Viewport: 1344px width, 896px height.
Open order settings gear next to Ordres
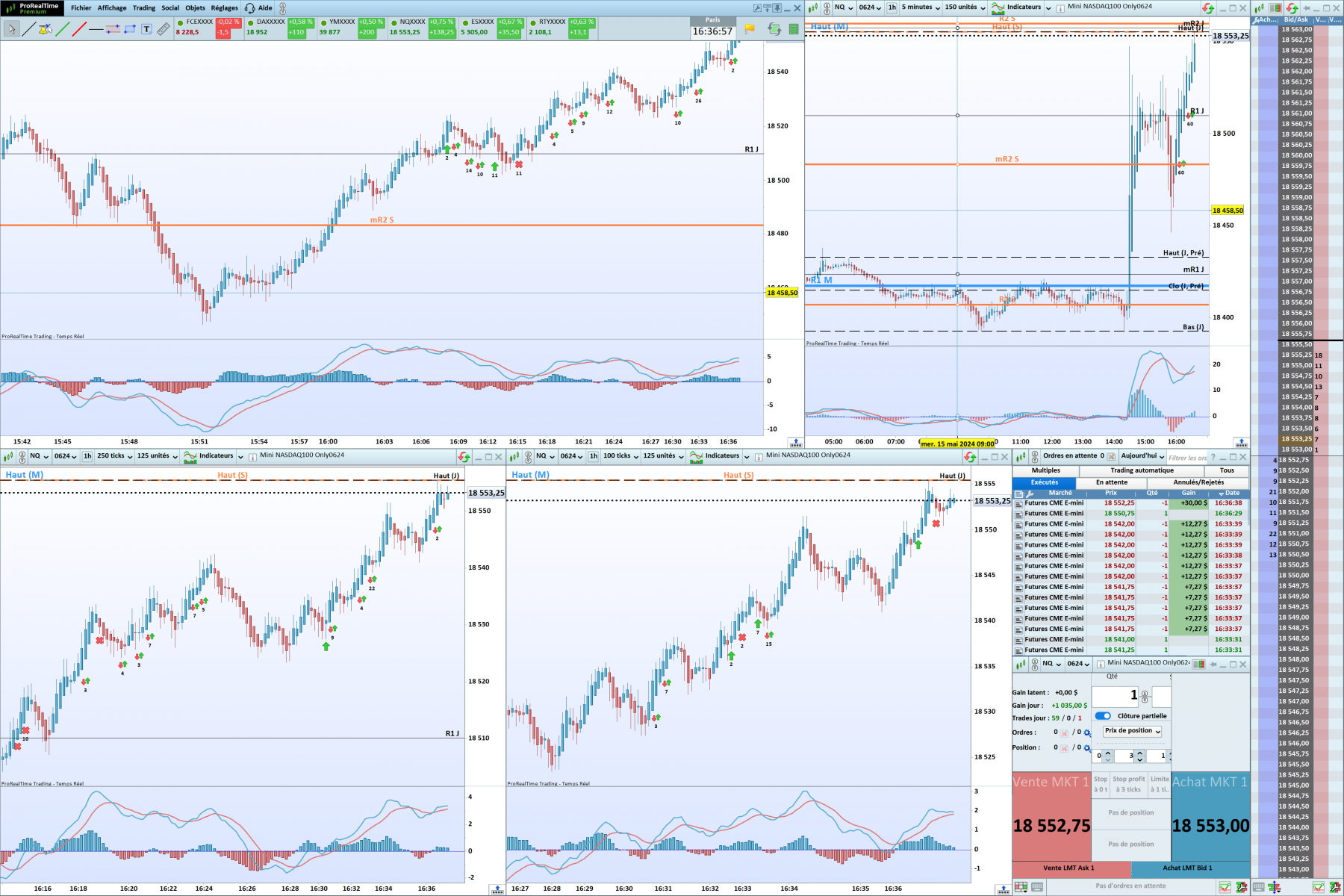point(1087,733)
